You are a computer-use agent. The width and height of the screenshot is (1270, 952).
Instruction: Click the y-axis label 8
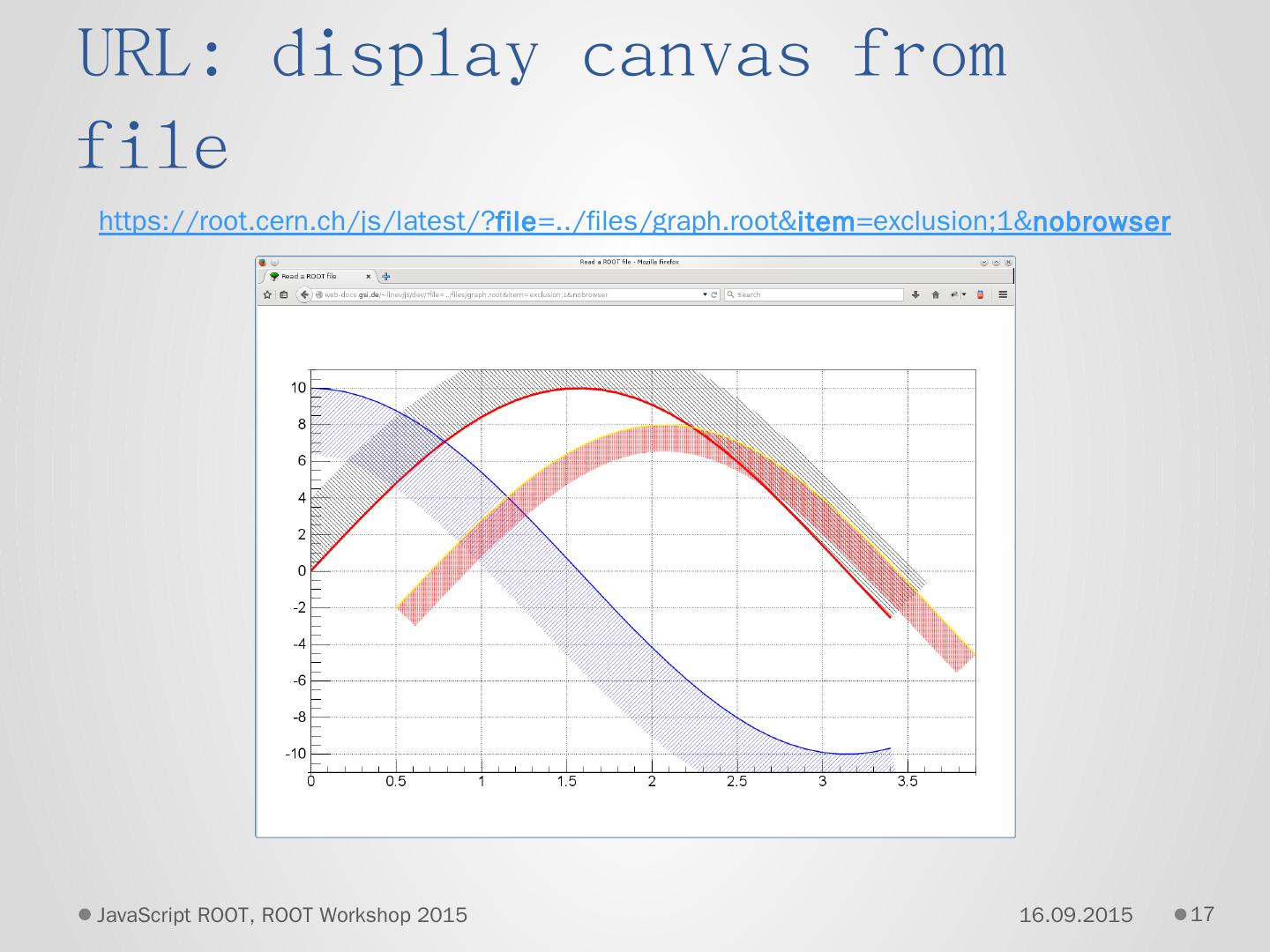click(302, 424)
